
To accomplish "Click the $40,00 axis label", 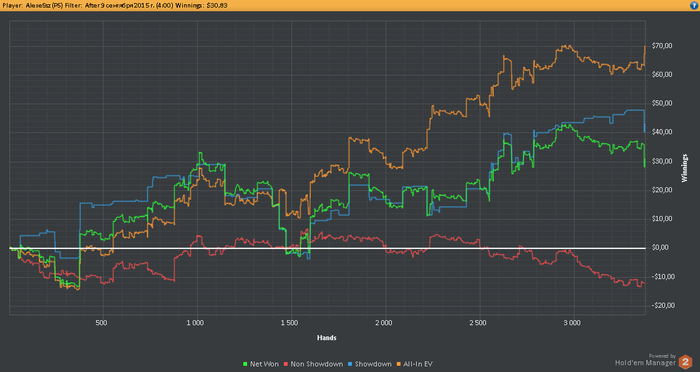I will tap(662, 132).
